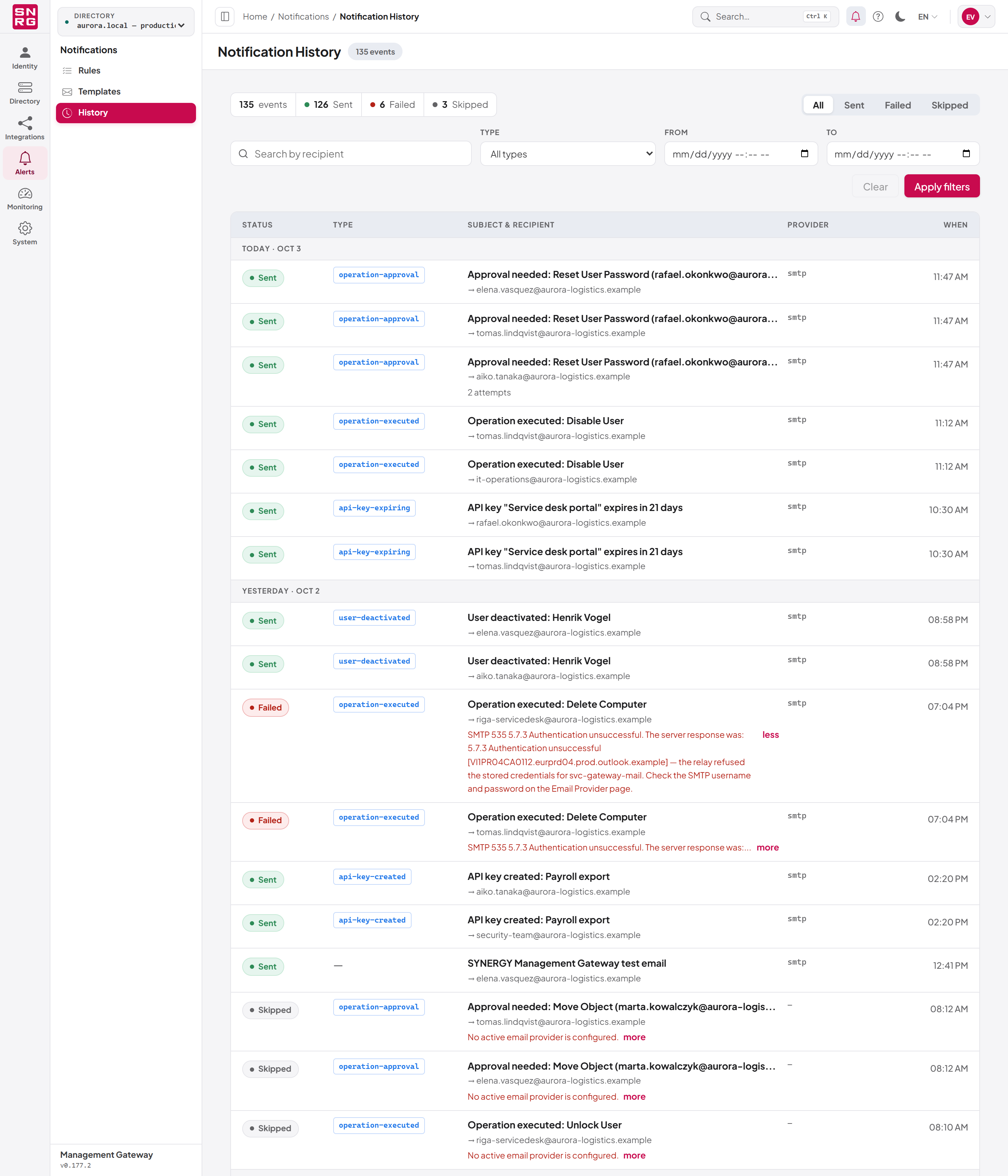Go to notification Rules
Image resolution: width=1008 pixels, height=1176 pixels.
[126, 70]
